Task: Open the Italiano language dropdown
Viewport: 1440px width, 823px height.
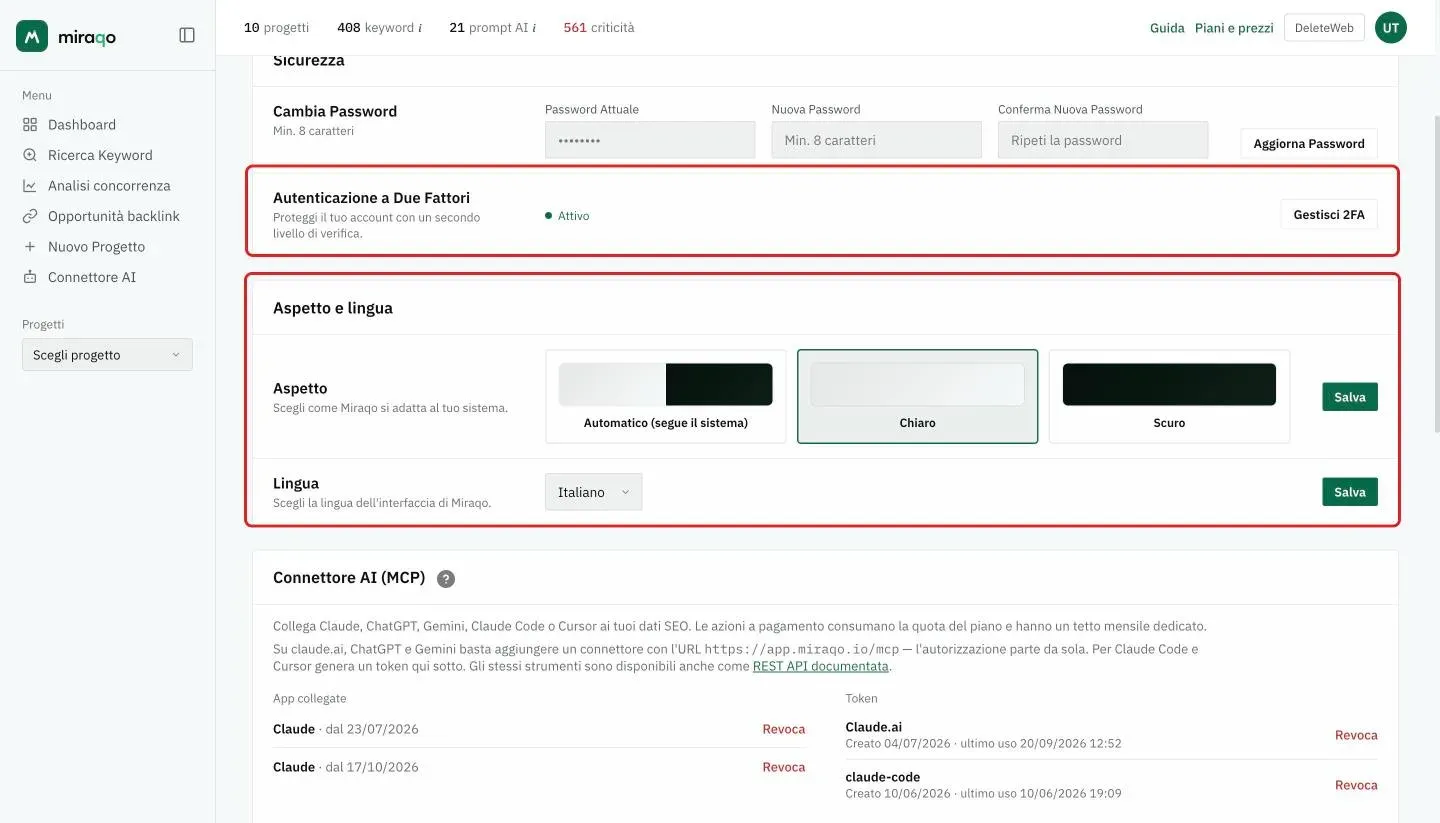Action: tap(594, 492)
